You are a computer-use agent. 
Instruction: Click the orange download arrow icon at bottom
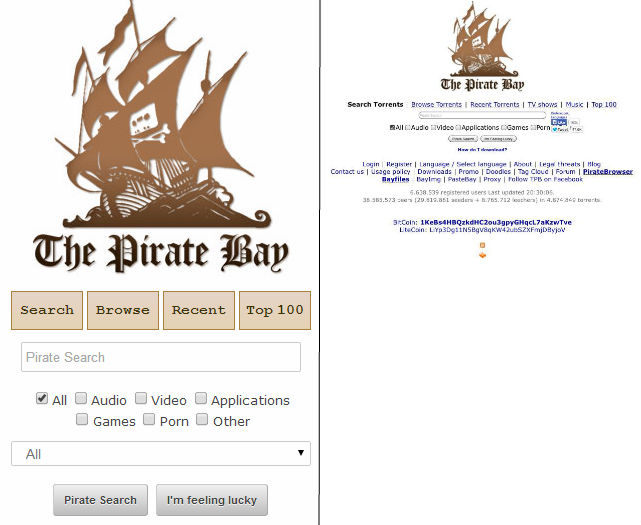coord(482,255)
